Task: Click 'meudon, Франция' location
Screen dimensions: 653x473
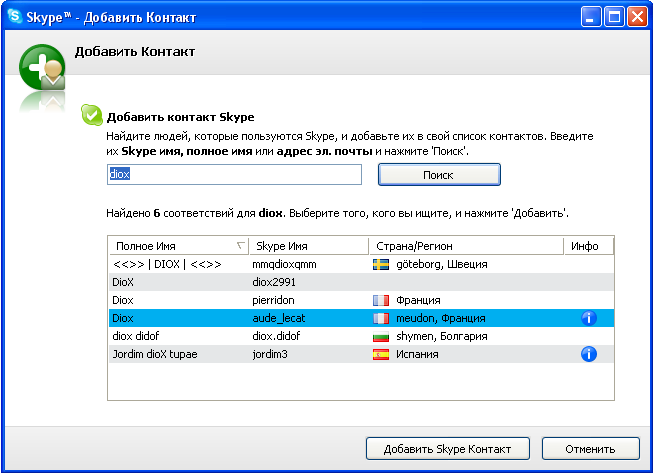Action: pos(441,319)
